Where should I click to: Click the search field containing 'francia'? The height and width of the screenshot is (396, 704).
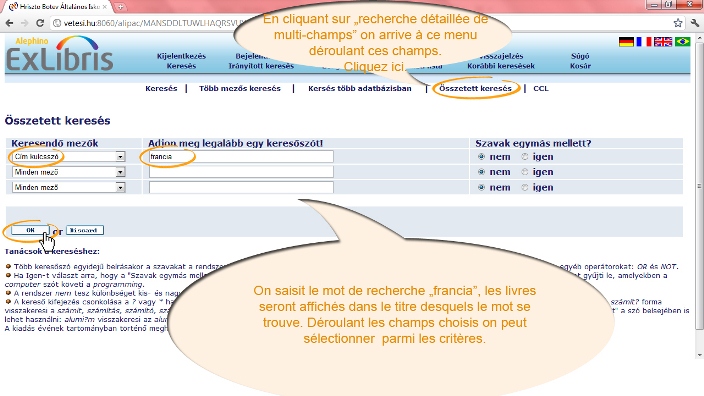(241, 156)
